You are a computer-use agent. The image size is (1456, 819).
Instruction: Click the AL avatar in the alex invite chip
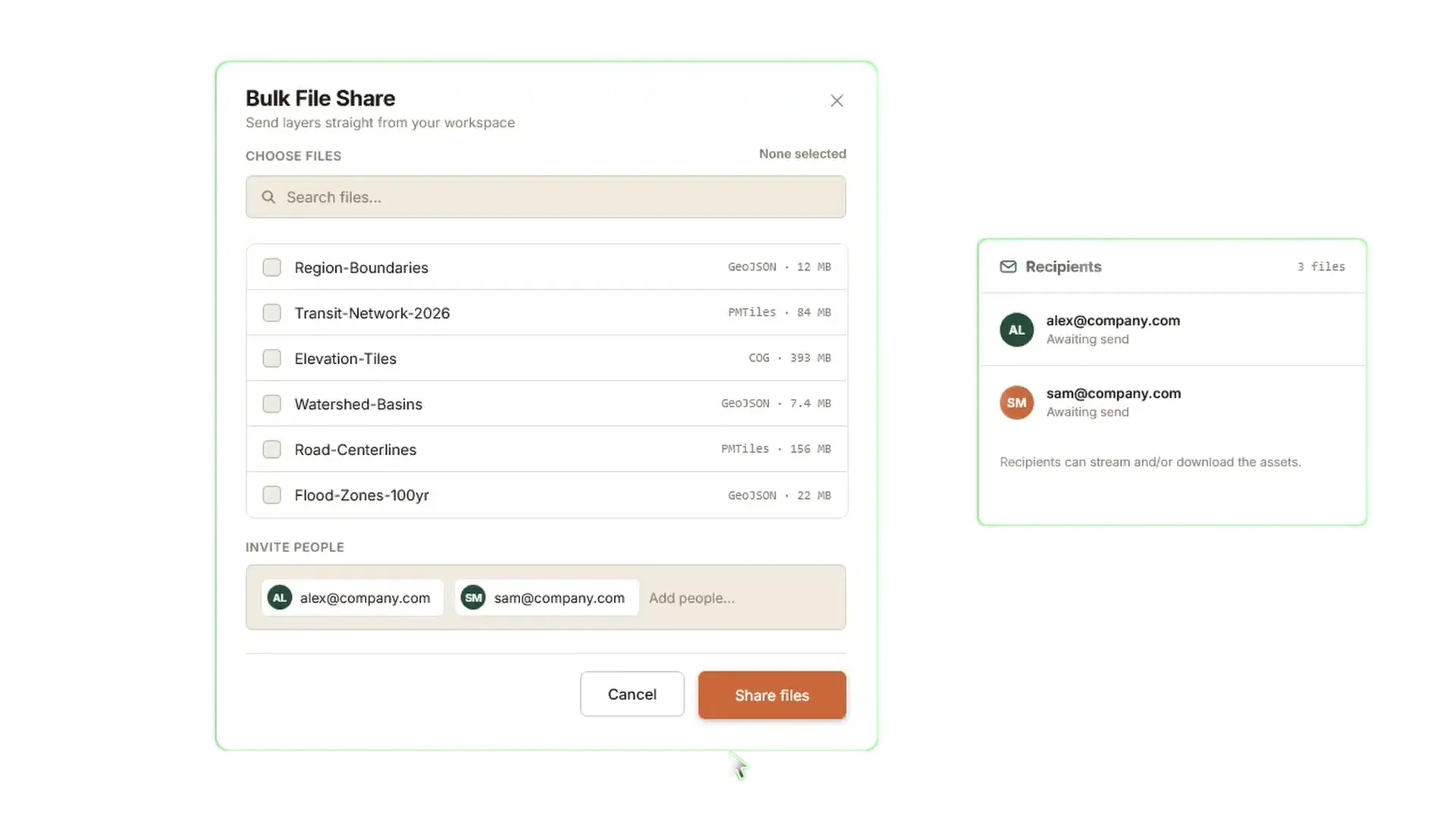click(x=280, y=598)
